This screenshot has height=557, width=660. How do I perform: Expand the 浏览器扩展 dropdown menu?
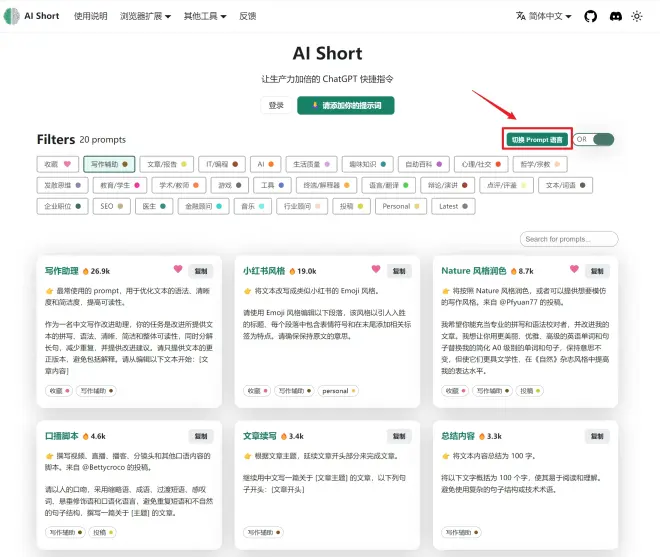(x=145, y=16)
